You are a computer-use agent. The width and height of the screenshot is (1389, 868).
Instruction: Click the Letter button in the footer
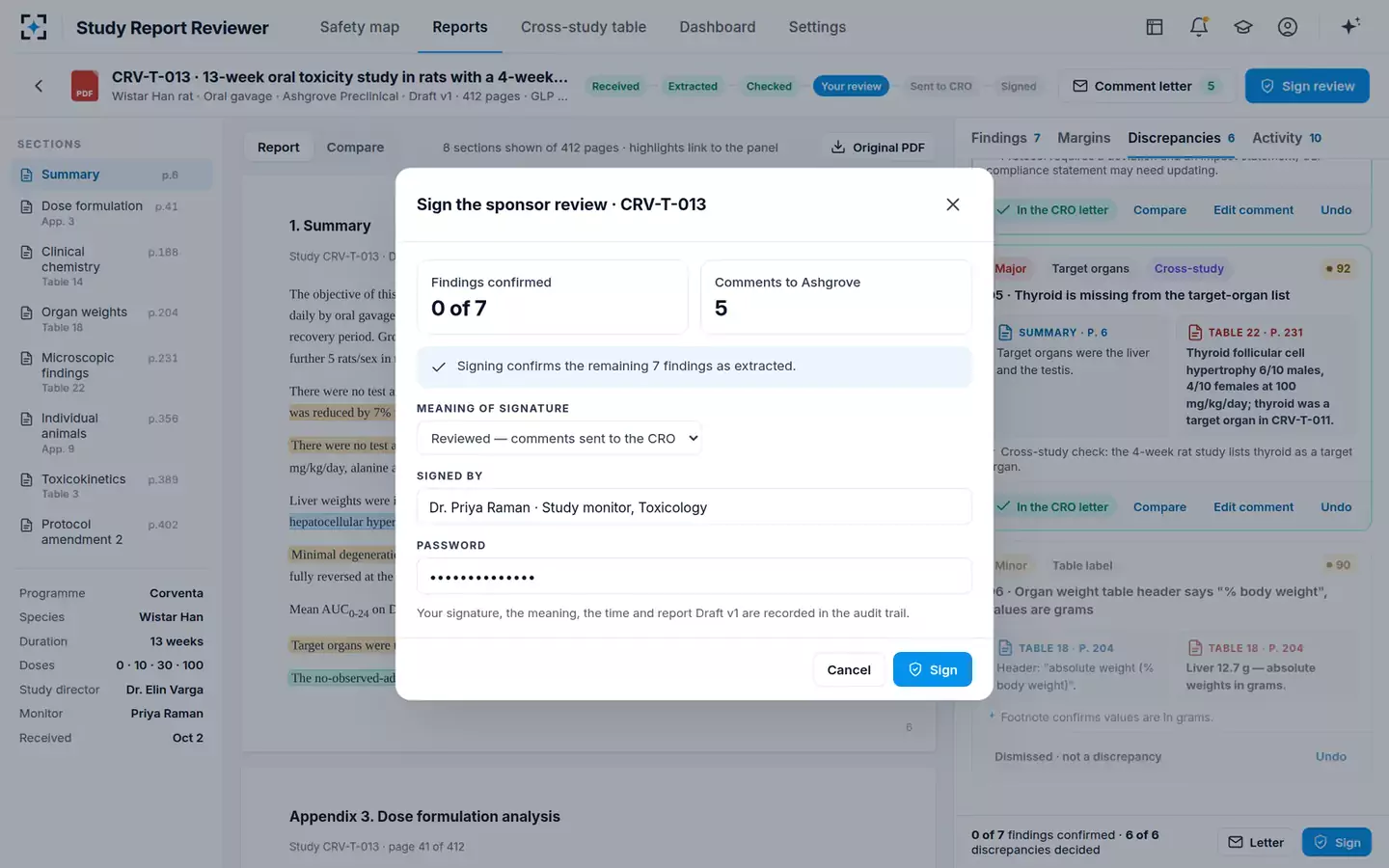[1256, 842]
